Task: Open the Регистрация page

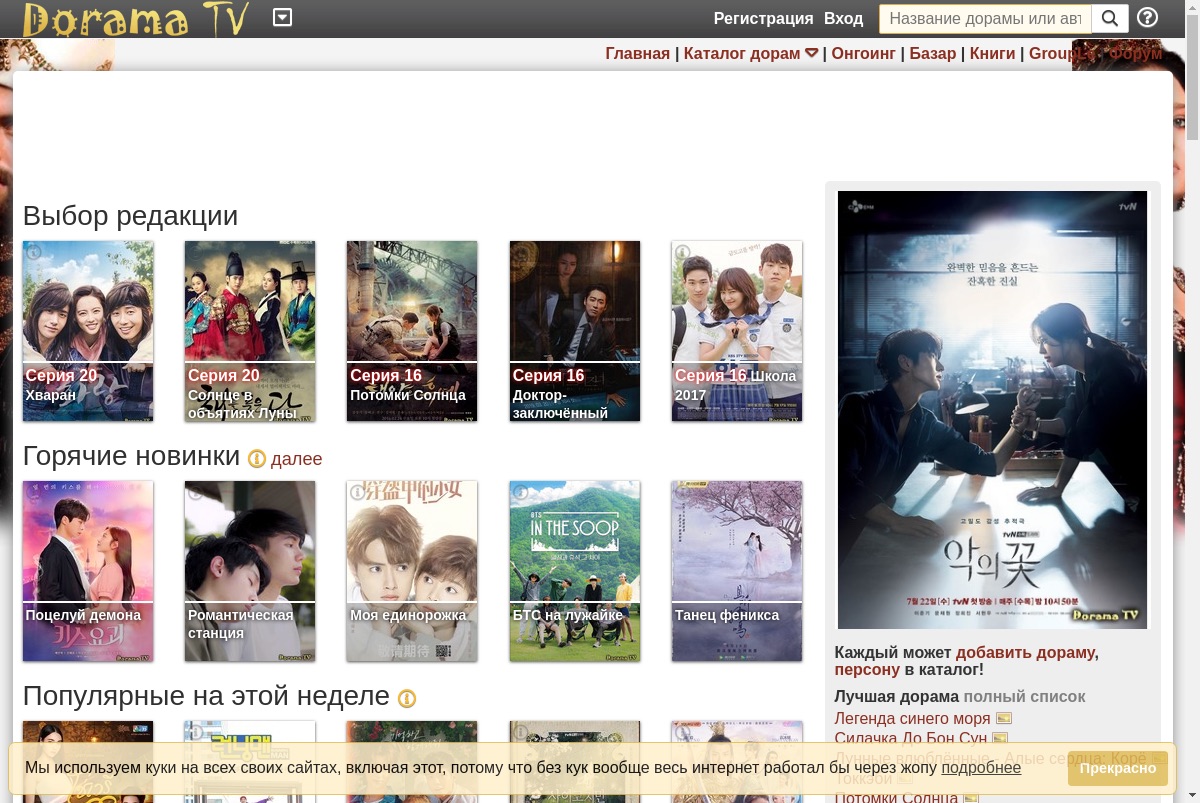Action: [763, 19]
